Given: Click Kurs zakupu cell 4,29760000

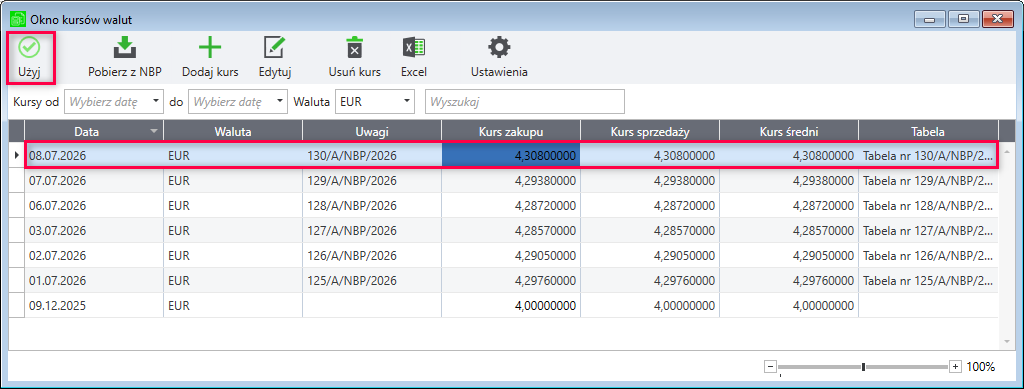Looking at the screenshot, I should 511,281.
